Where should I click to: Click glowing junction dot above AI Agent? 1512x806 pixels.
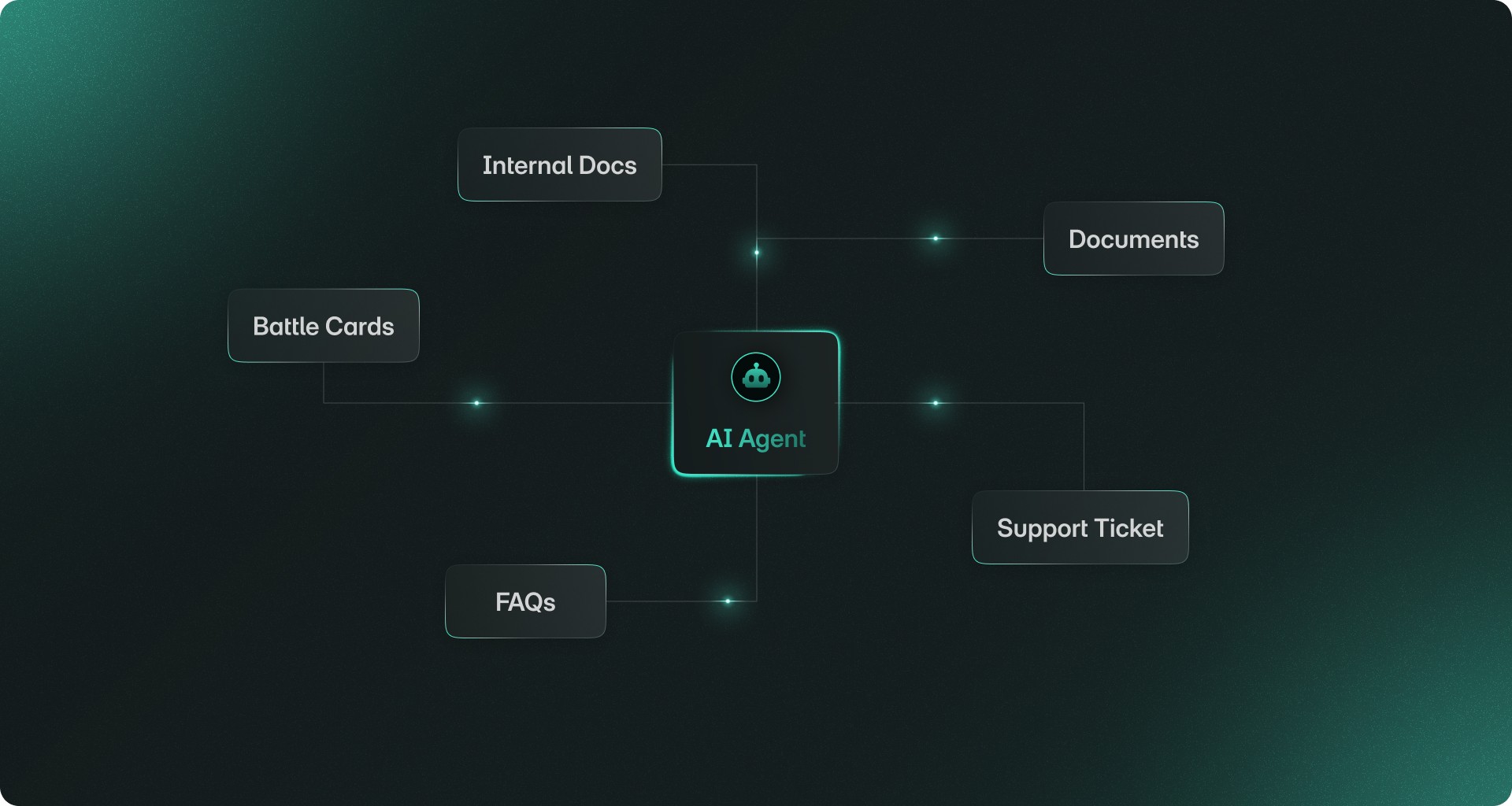pos(757,253)
